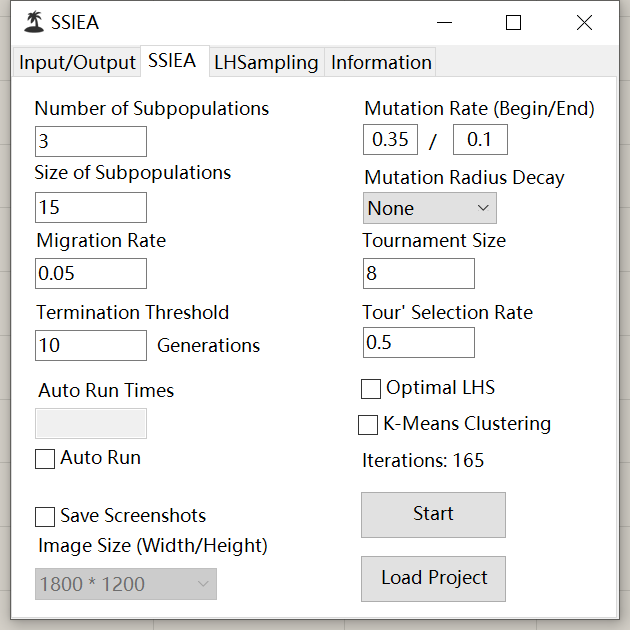Open the Image Size 1800 * 1200 dropdown
The height and width of the screenshot is (630, 630).
click(x=126, y=584)
